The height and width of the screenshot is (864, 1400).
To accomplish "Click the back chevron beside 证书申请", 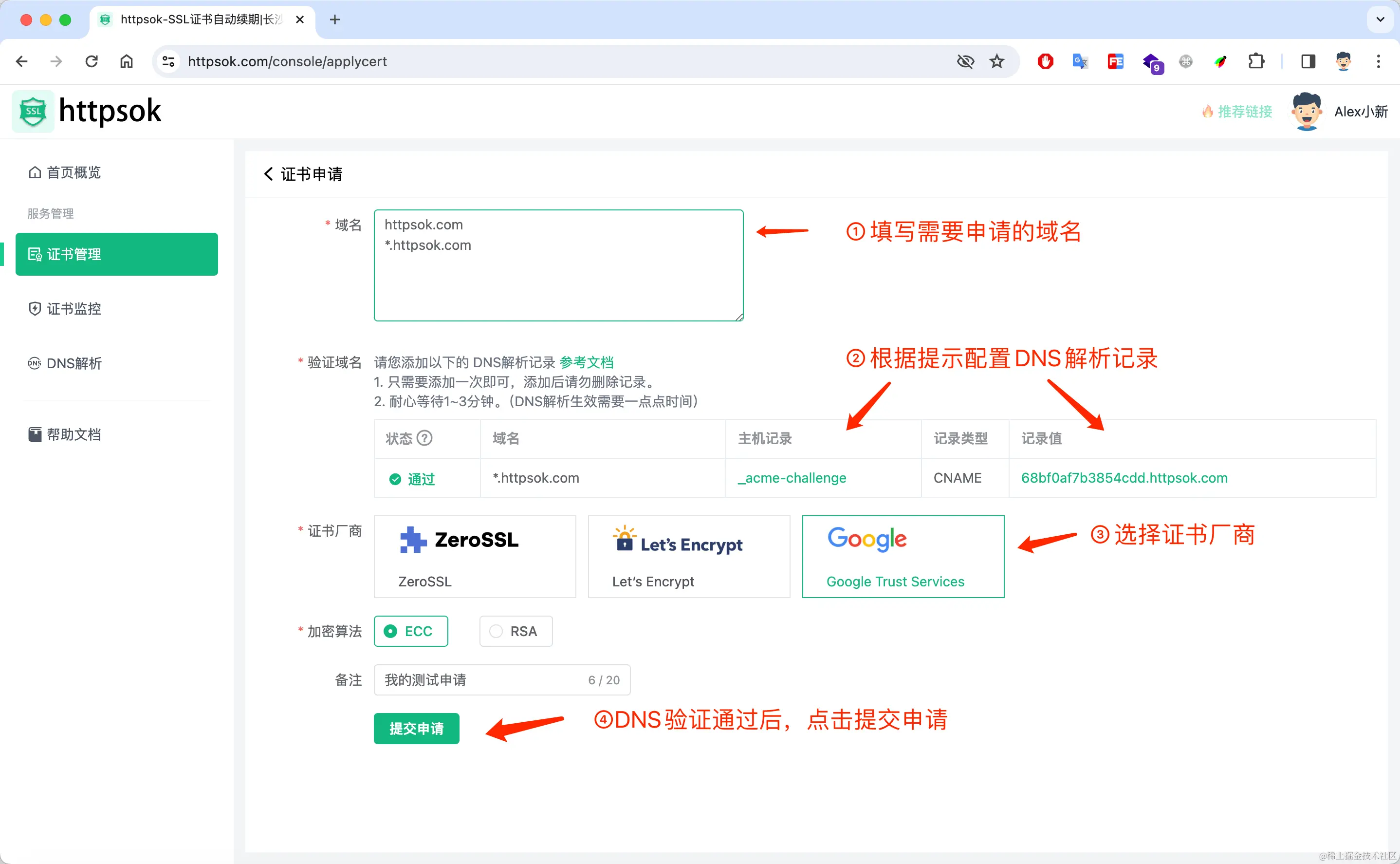I will [x=268, y=174].
